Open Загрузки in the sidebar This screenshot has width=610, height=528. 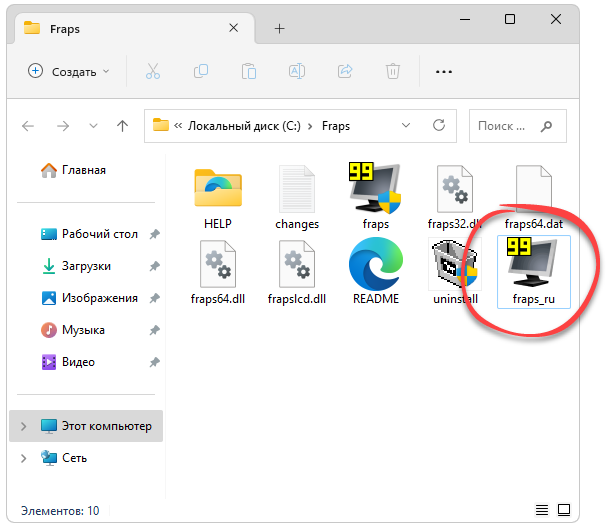pyautogui.click(x=76, y=266)
